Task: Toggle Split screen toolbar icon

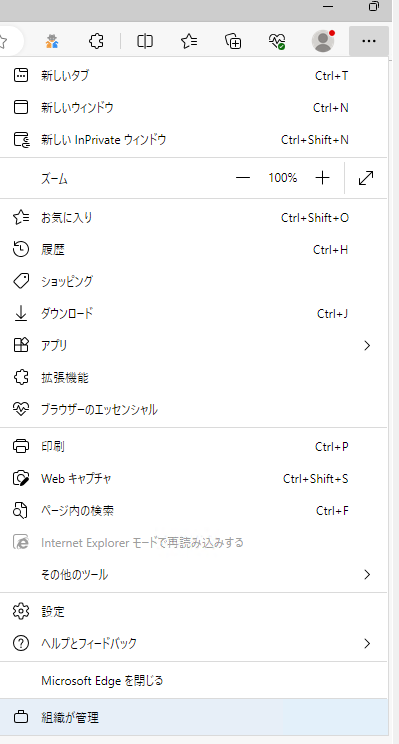Action: point(145,41)
